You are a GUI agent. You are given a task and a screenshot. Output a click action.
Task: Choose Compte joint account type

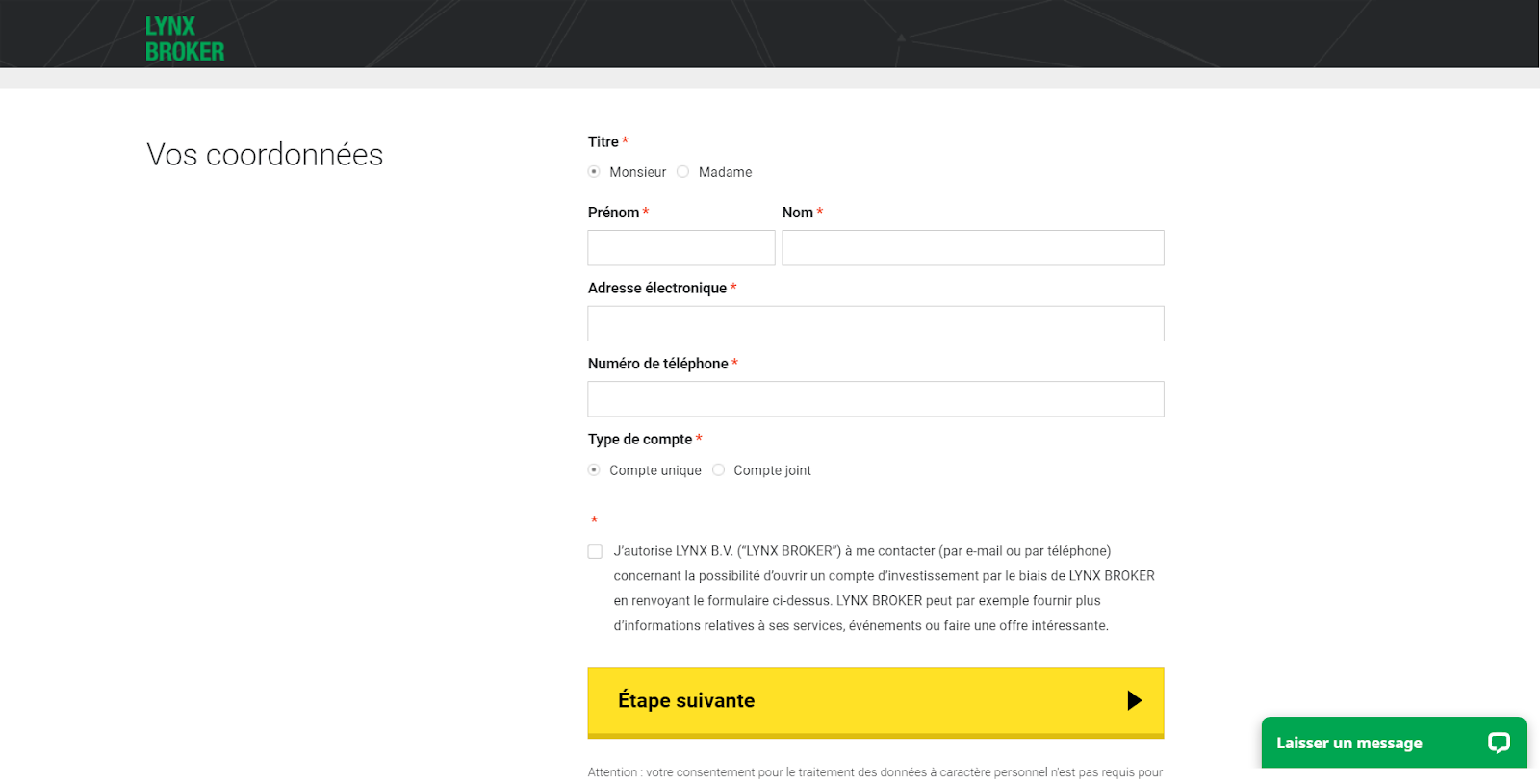(x=718, y=470)
